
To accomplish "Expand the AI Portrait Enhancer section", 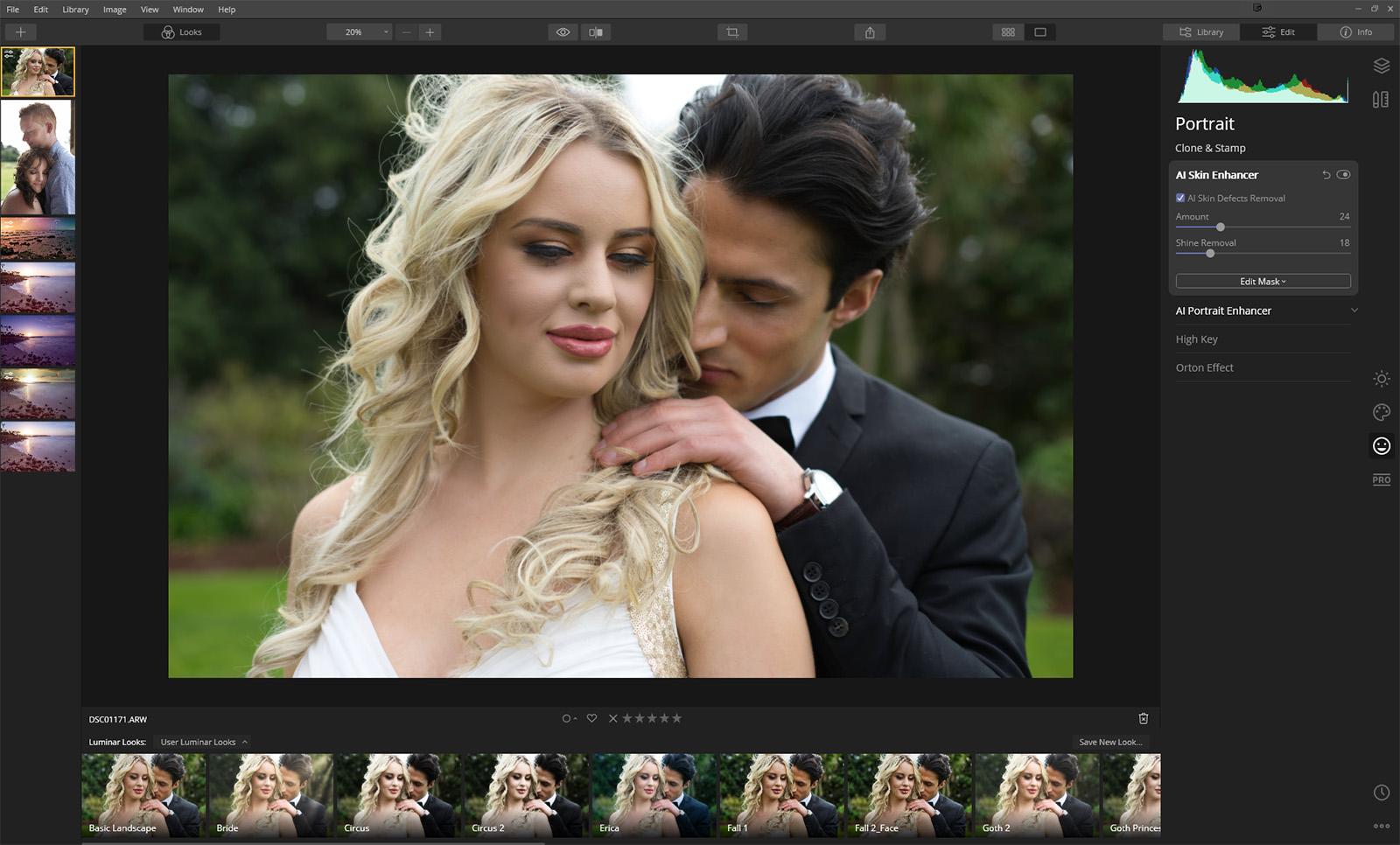I will [1354, 311].
